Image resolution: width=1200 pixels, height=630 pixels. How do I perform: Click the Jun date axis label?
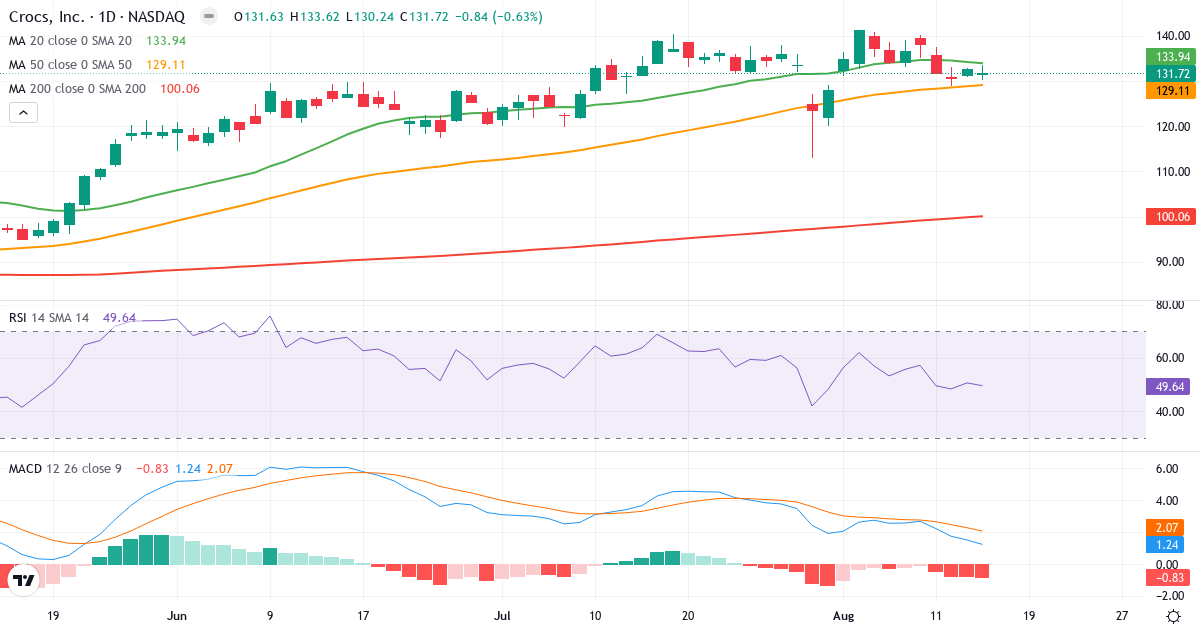coord(178,616)
